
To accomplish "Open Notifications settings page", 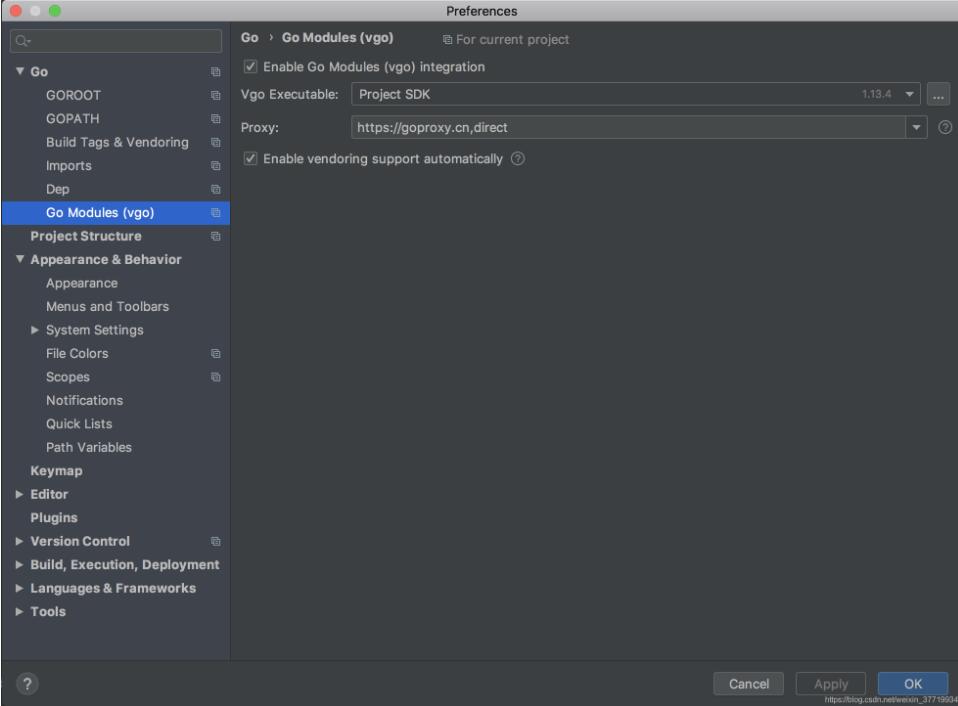I will pos(84,401).
